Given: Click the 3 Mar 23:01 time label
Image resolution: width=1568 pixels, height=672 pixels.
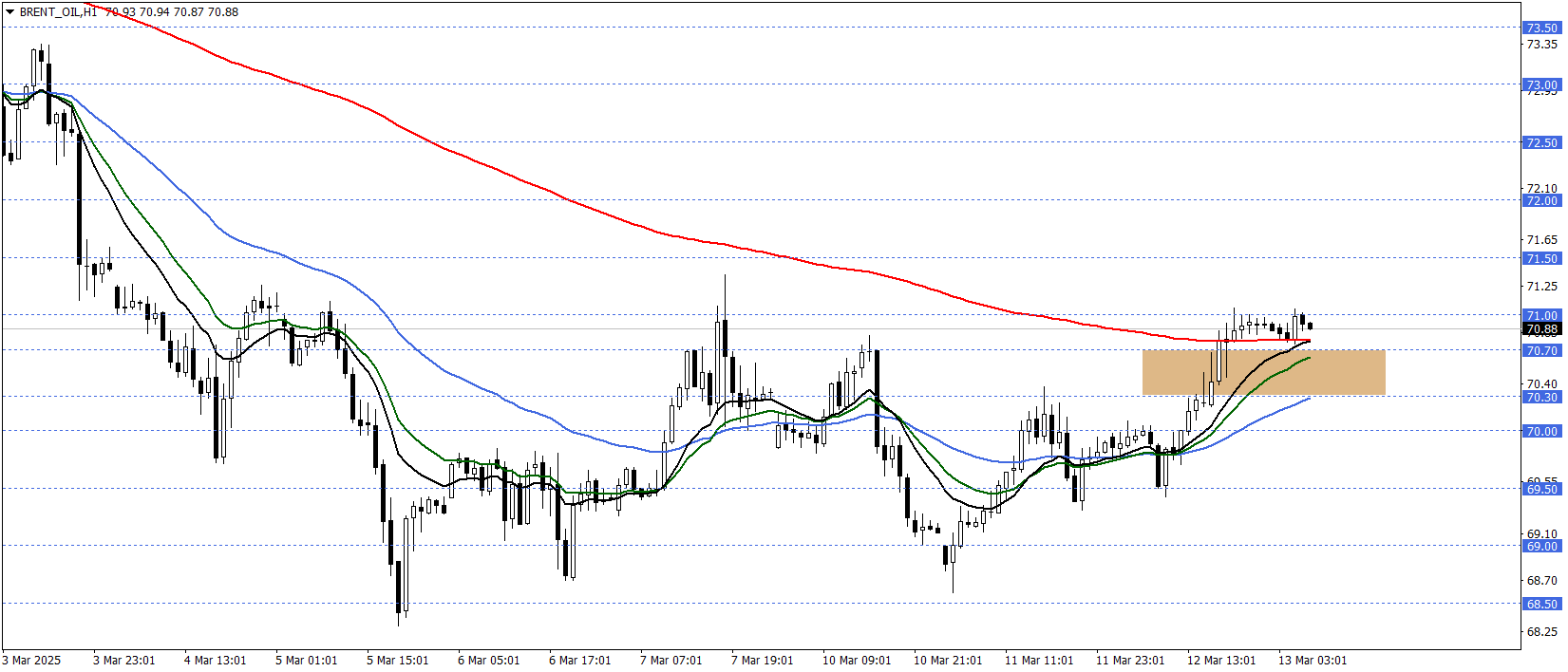Looking at the screenshot, I should tap(123, 661).
